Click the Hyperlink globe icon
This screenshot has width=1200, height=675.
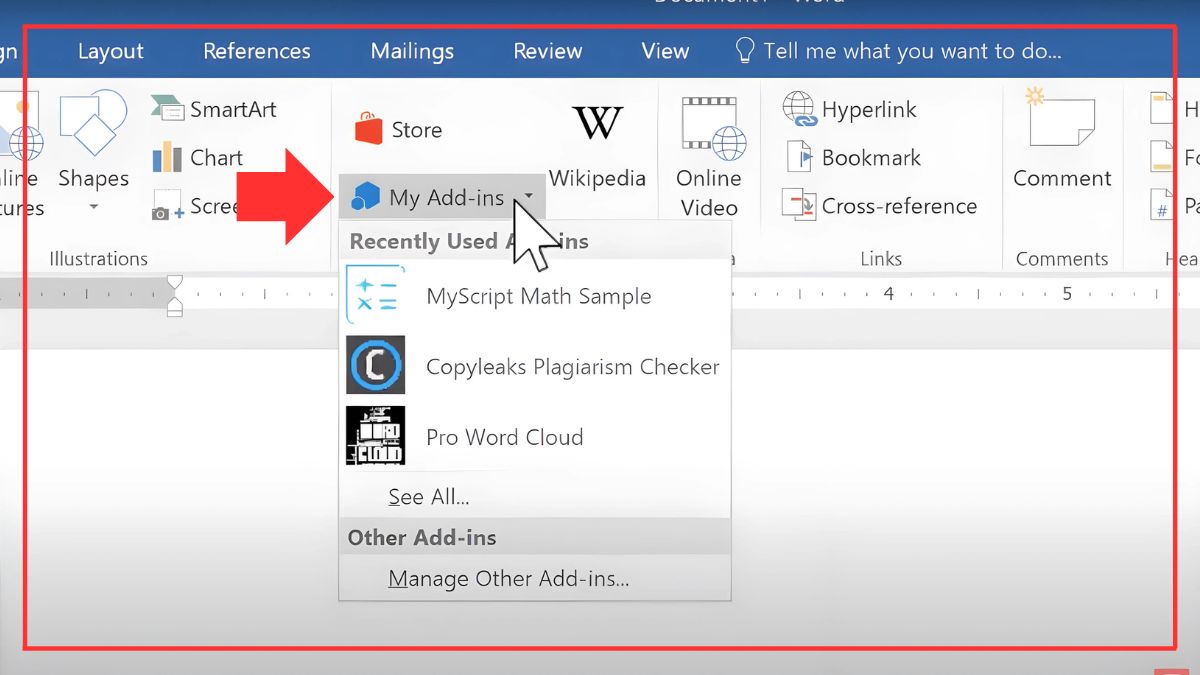pos(800,109)
